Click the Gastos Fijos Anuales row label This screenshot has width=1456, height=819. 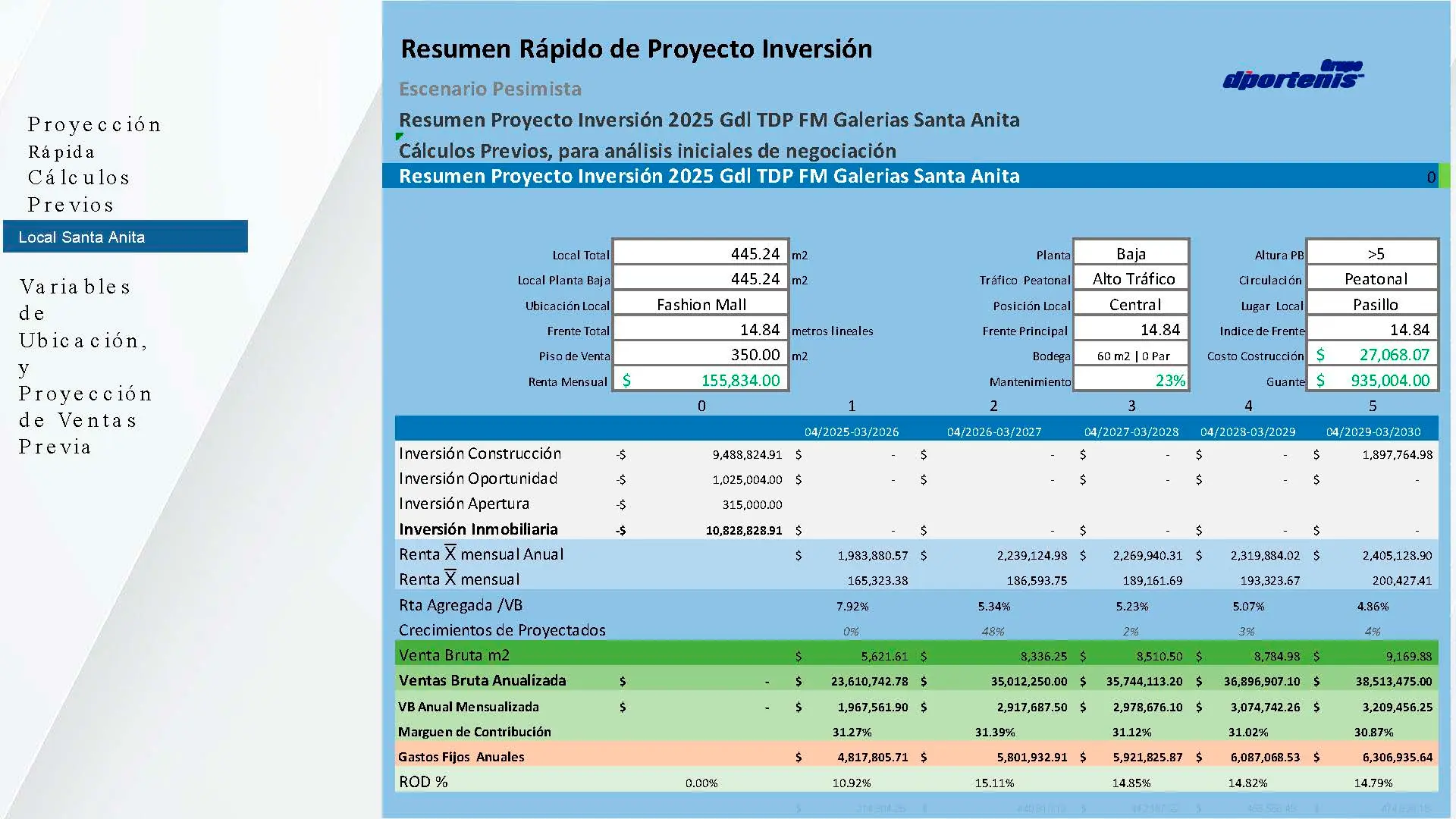coord(461,757)
